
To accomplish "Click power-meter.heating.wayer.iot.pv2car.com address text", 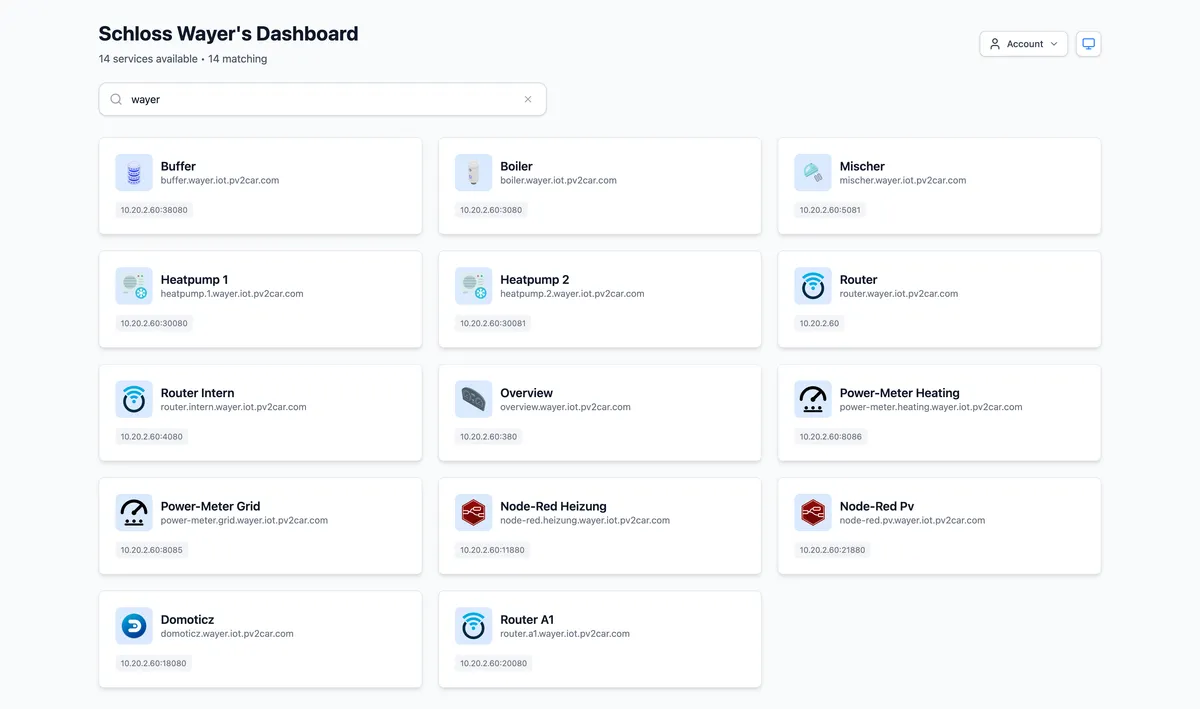I will point(931,407).
